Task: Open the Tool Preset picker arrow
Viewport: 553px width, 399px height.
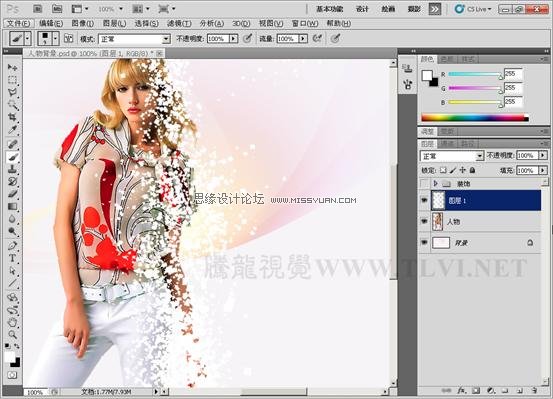Action: coord(28,38)
